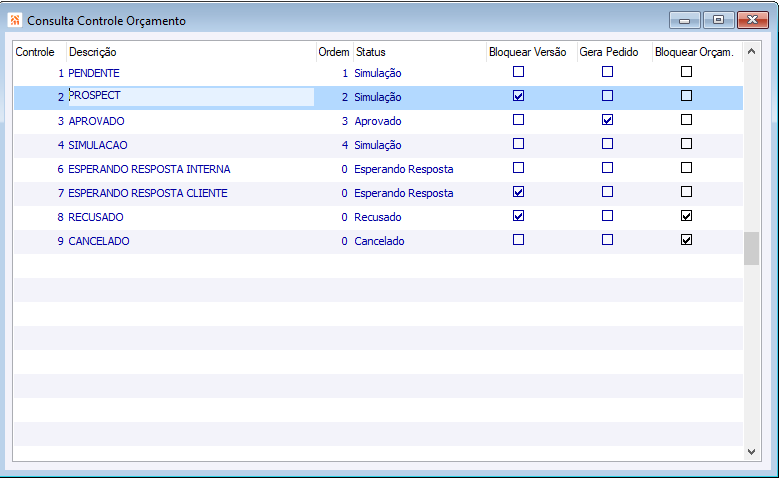Click Controle number 8 cell

(61, 217)
